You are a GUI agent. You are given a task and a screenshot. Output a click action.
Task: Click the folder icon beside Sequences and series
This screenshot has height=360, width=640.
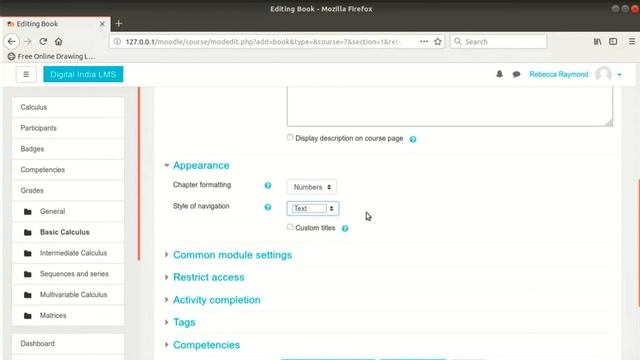[28, 274]
